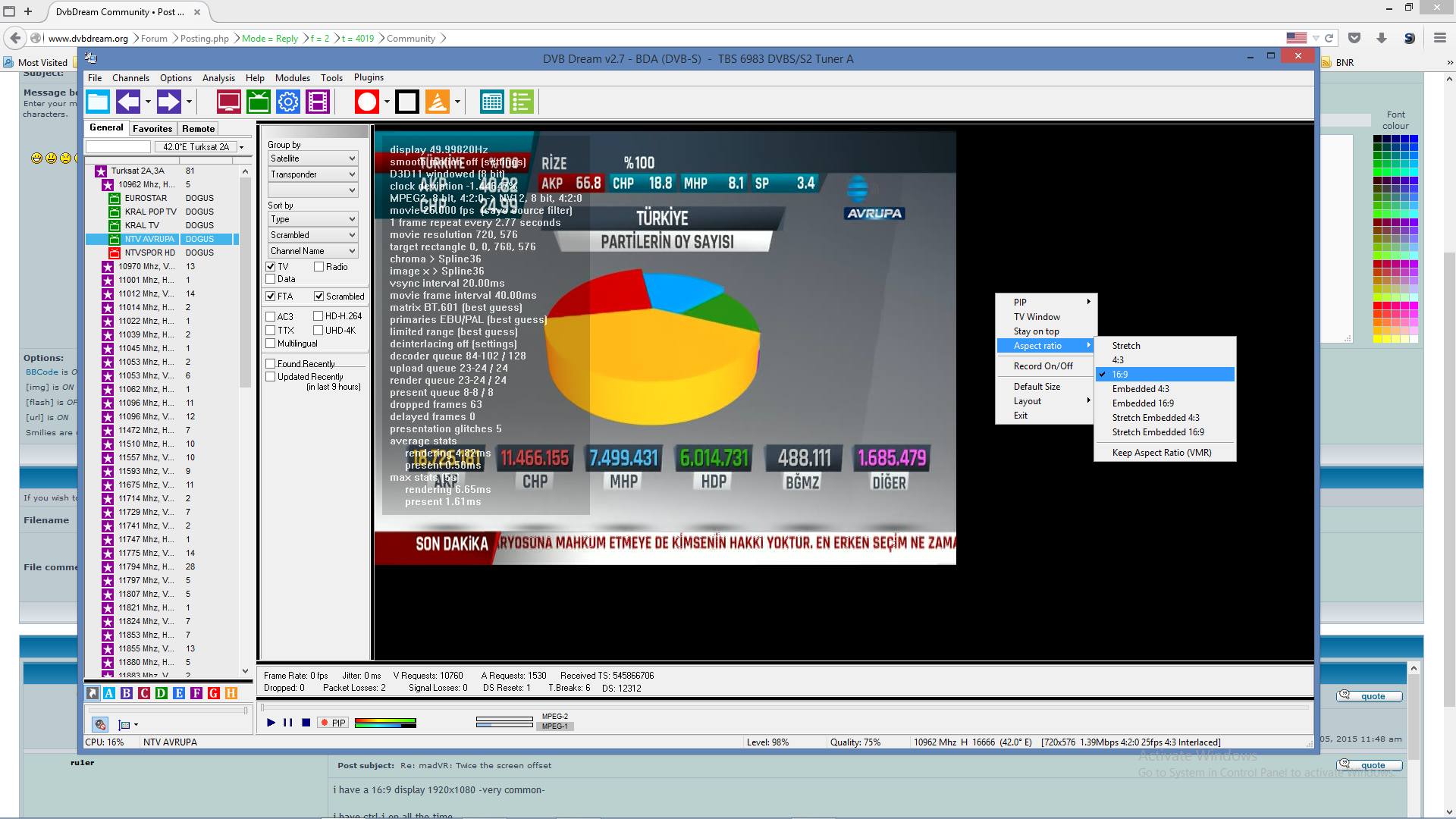Open the green list view toolbar icon
Image resolution: width=1456 pixels, height=819 pixels.
(x=522, y=102)
